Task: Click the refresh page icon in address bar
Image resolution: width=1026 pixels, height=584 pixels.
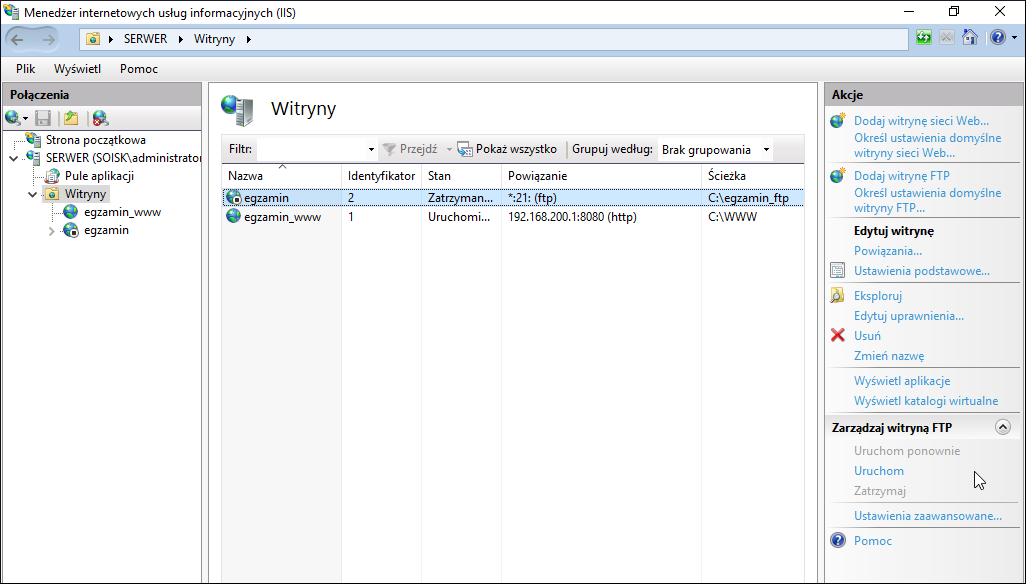Action: 923,38
